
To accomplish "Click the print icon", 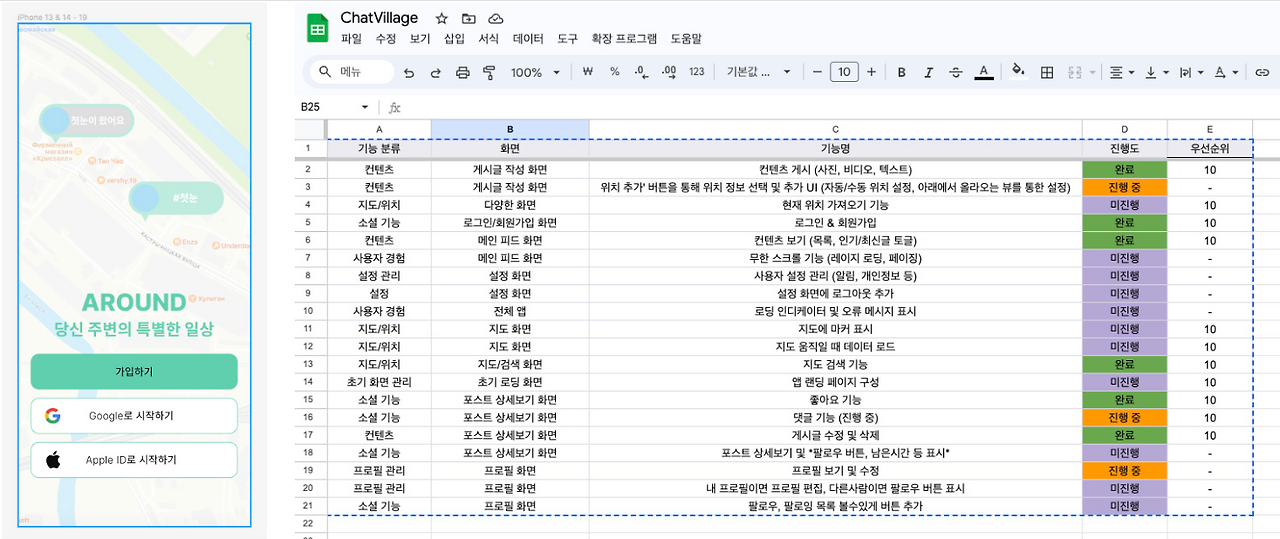I will tap(463, 72).
